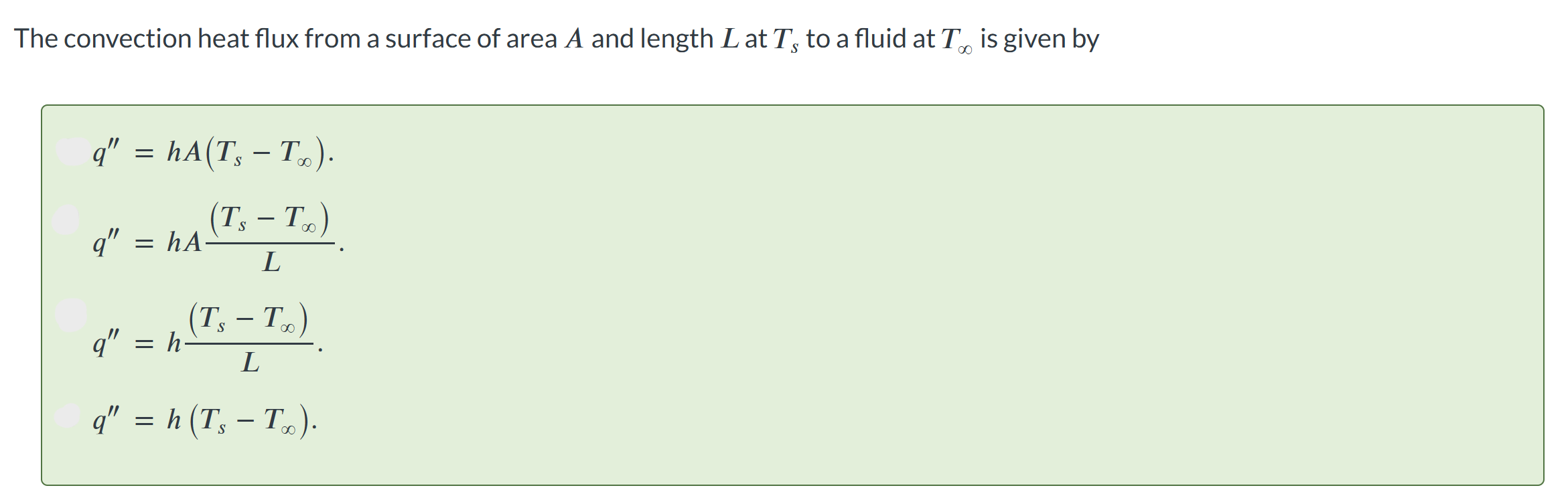
Task: Mark the last radio option q″ = h(Ts − T∞)
Action: click(68, 416)
